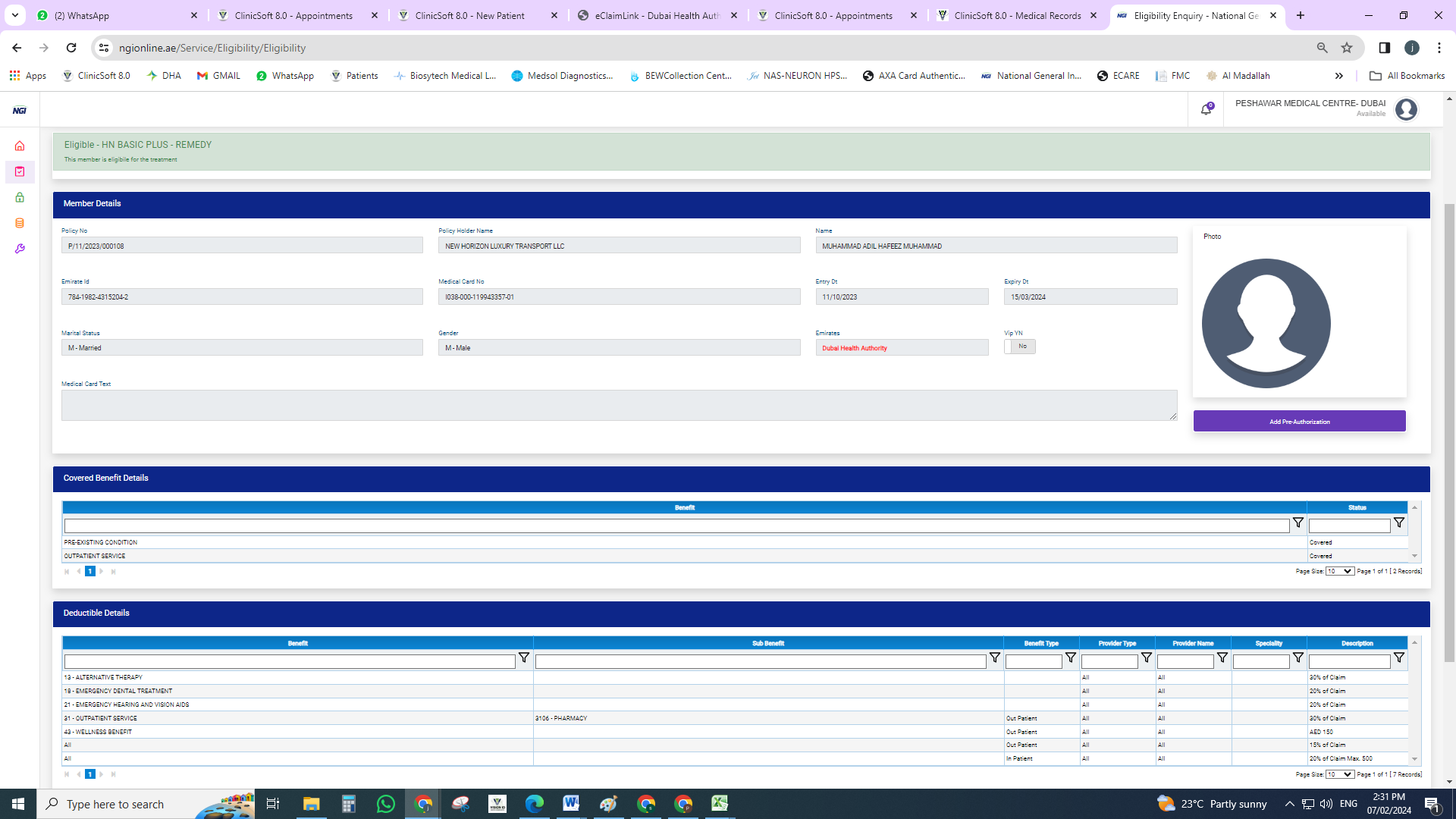Click the home icon in left sidebar
The height and width of the screenshot is (819, 1456).
20,146
